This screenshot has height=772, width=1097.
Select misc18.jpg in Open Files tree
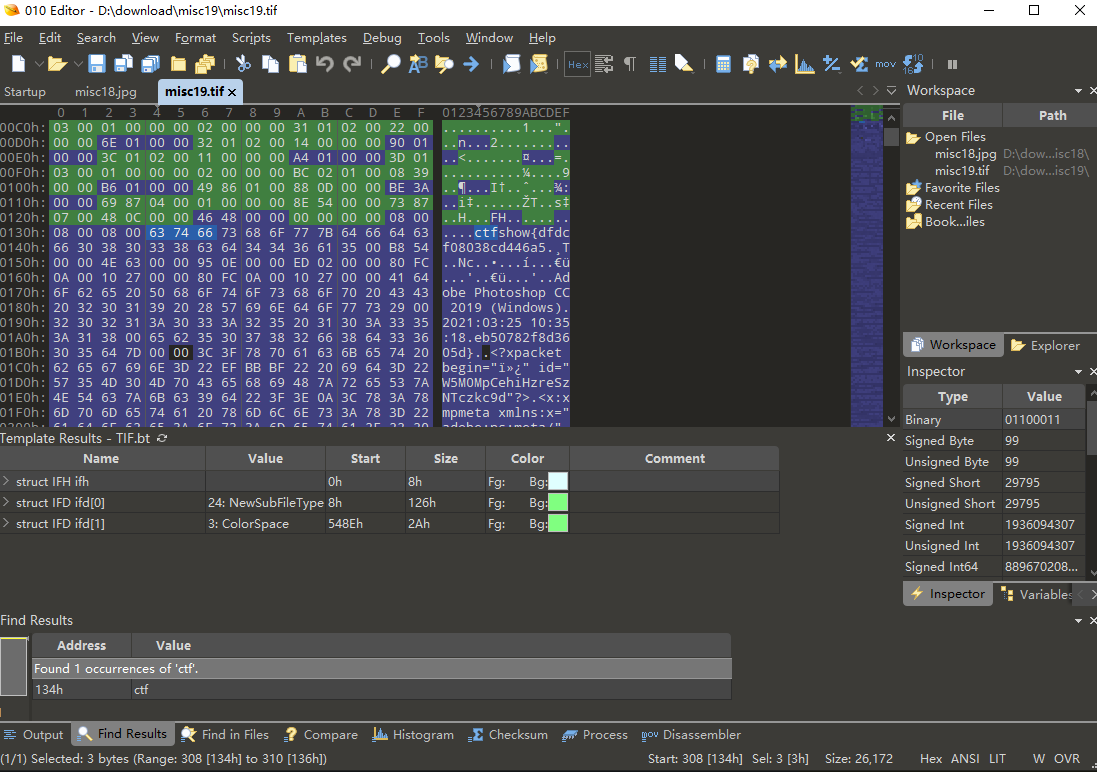click(x=965, y=154)
